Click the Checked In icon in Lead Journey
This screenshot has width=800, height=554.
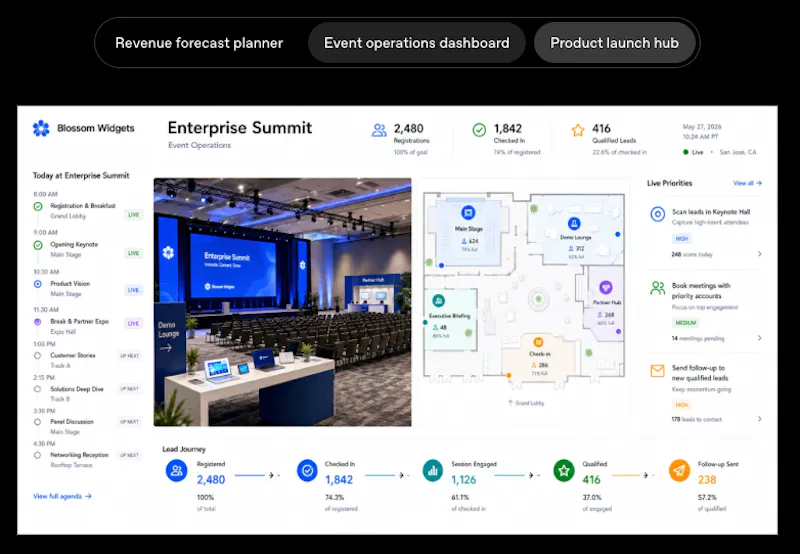pyautogui.click(x=307, y=470)
